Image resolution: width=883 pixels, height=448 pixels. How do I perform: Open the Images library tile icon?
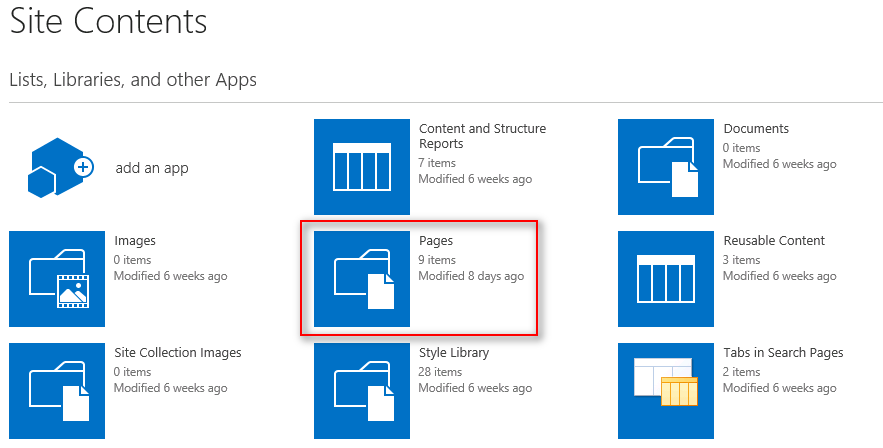[x=57, y=279]
